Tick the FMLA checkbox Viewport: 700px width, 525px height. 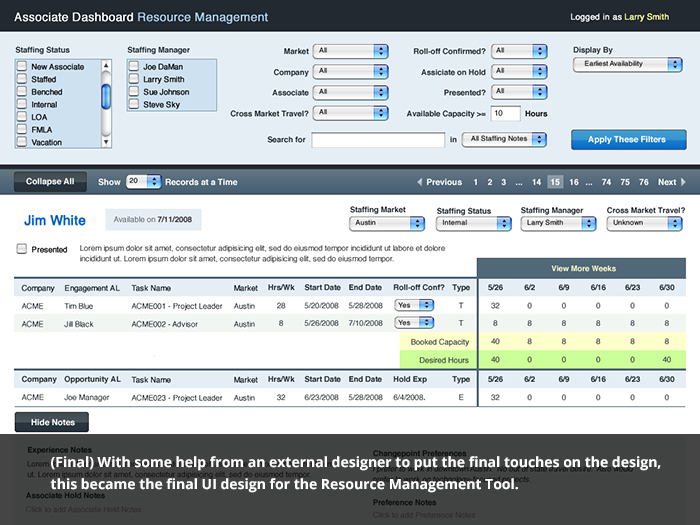pyautogui.click(x=21, y=129)
